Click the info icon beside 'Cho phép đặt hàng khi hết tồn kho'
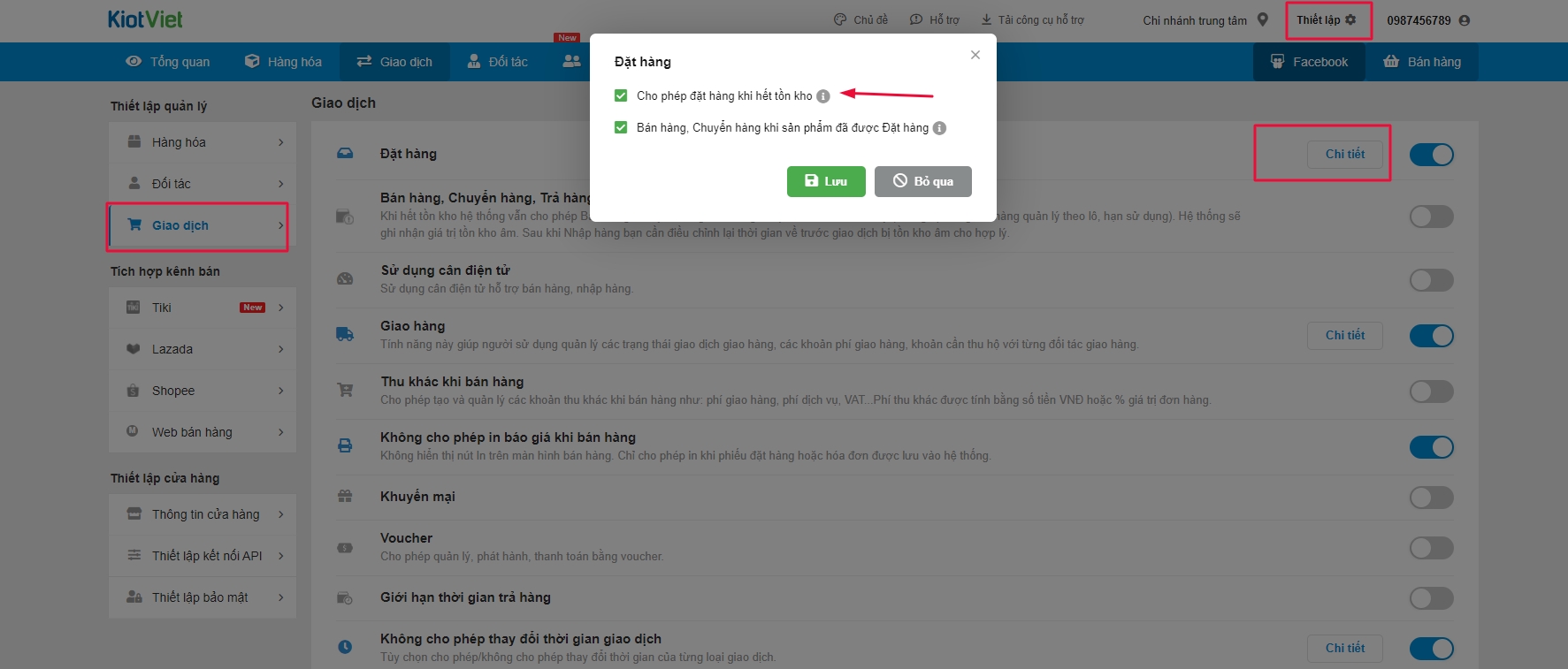The width and height of the screenshot is (1568, 669). [822, 96]
